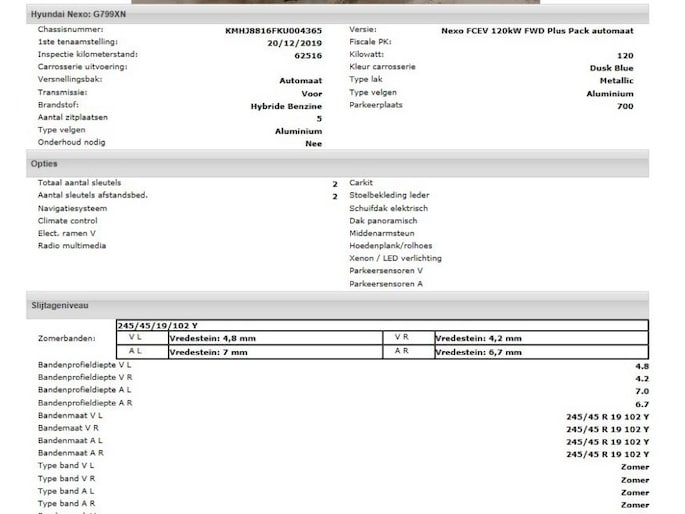Click the Nexo FCEV 120kW version text
Viewport: 685px width, 514px height.
click(536, 30)
